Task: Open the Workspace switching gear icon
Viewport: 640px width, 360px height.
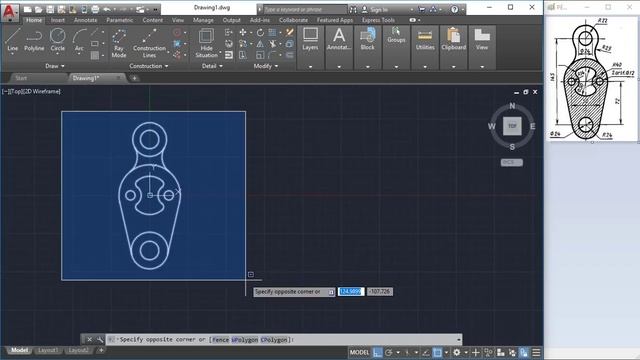Action: pyautogui.click(x=456, y=352)
